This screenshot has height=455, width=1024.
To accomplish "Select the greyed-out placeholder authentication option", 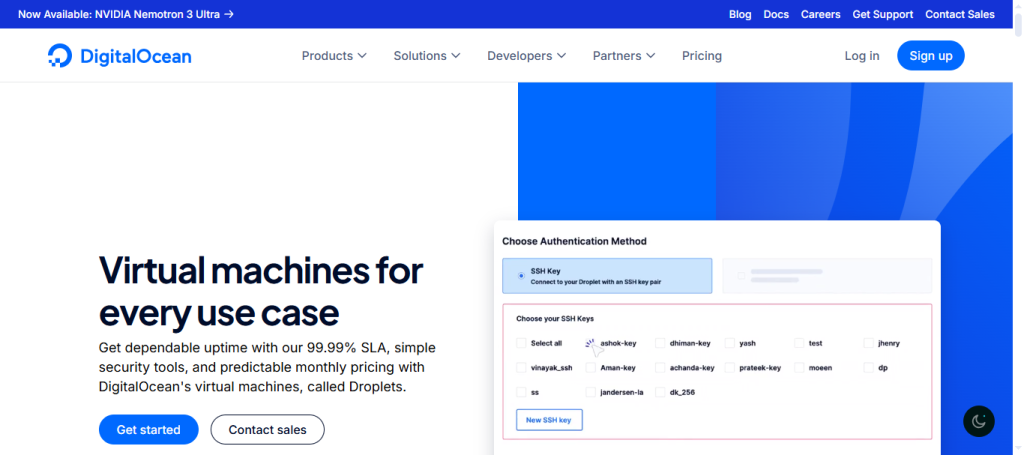I will pos(827,275).
